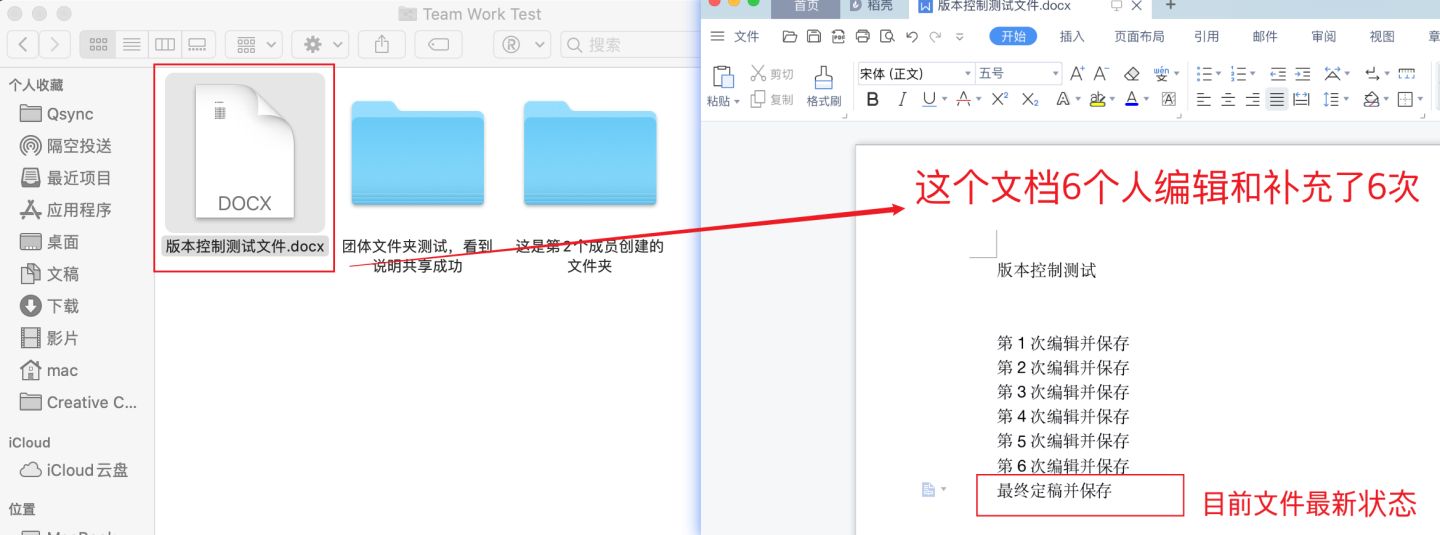
Task: Export to PDF via WPS toolbar icon
Action: pos(838,37)
